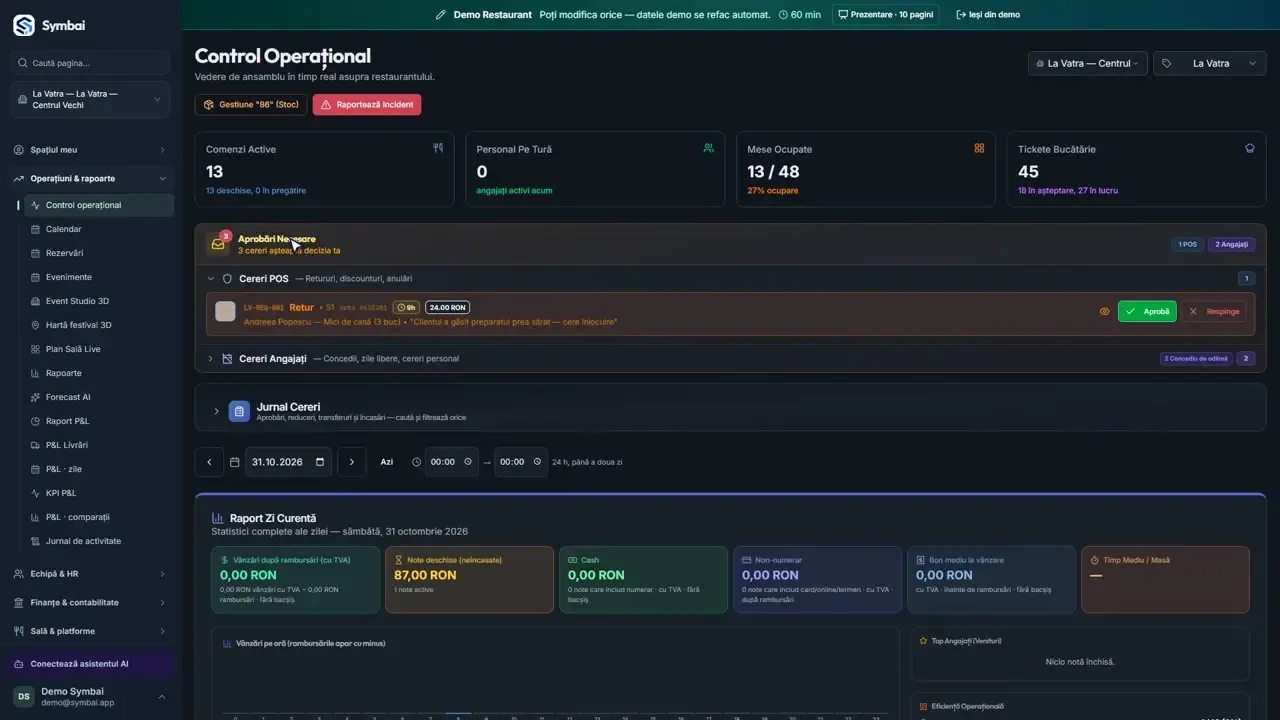Click the Caută pagina search field

coord(90,63)
